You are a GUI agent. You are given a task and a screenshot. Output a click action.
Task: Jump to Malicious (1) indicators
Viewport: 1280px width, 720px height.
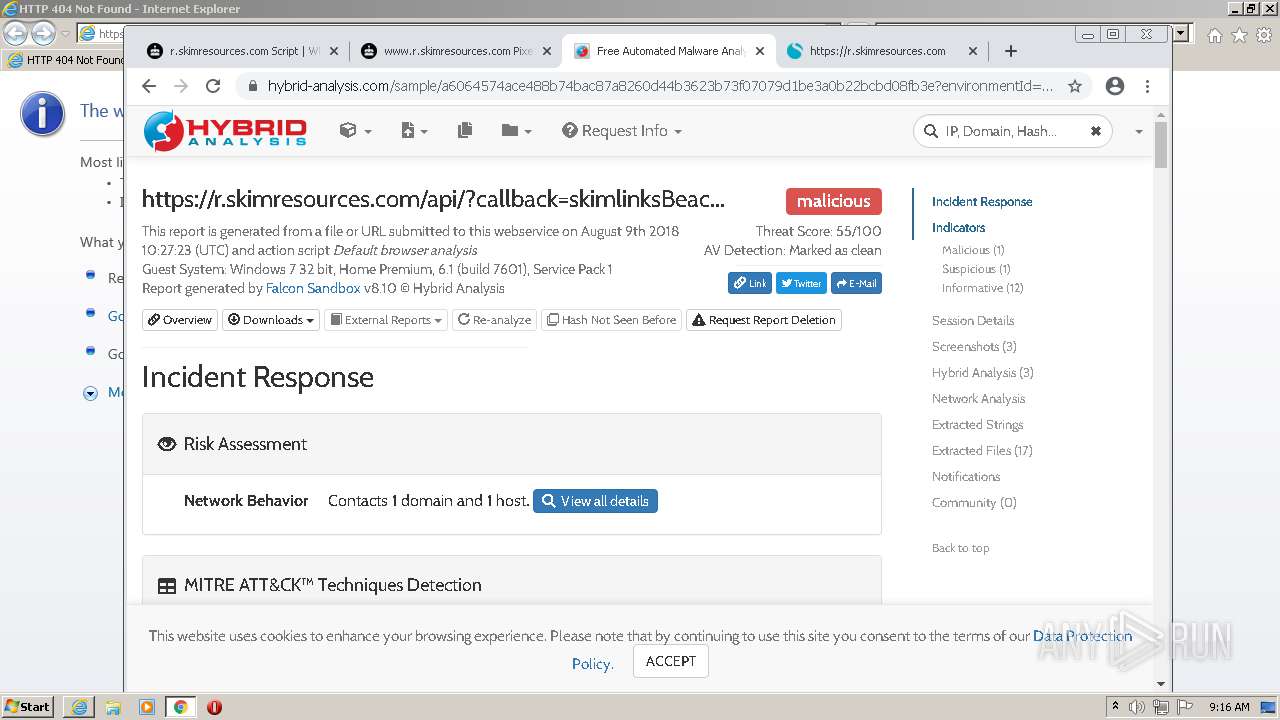point(973,250)
